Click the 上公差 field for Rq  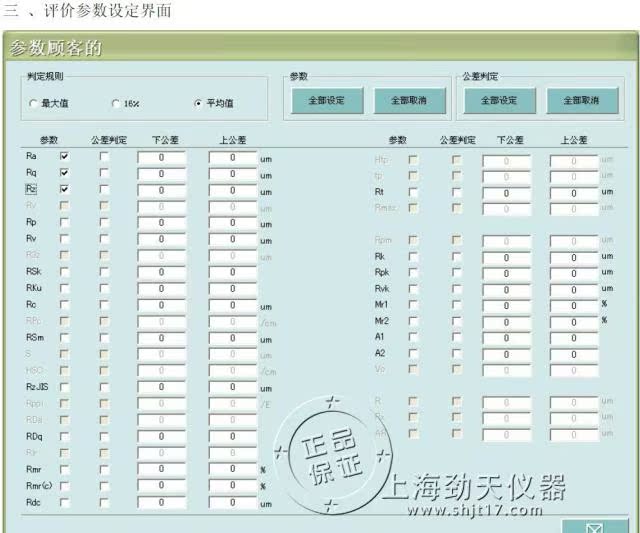(231, 173)
